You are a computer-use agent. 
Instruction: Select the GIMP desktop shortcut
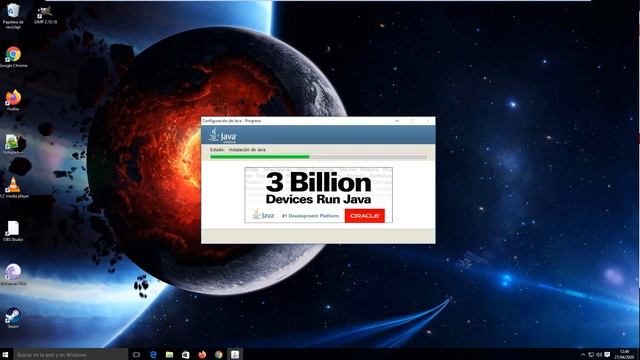click(45, 14)
